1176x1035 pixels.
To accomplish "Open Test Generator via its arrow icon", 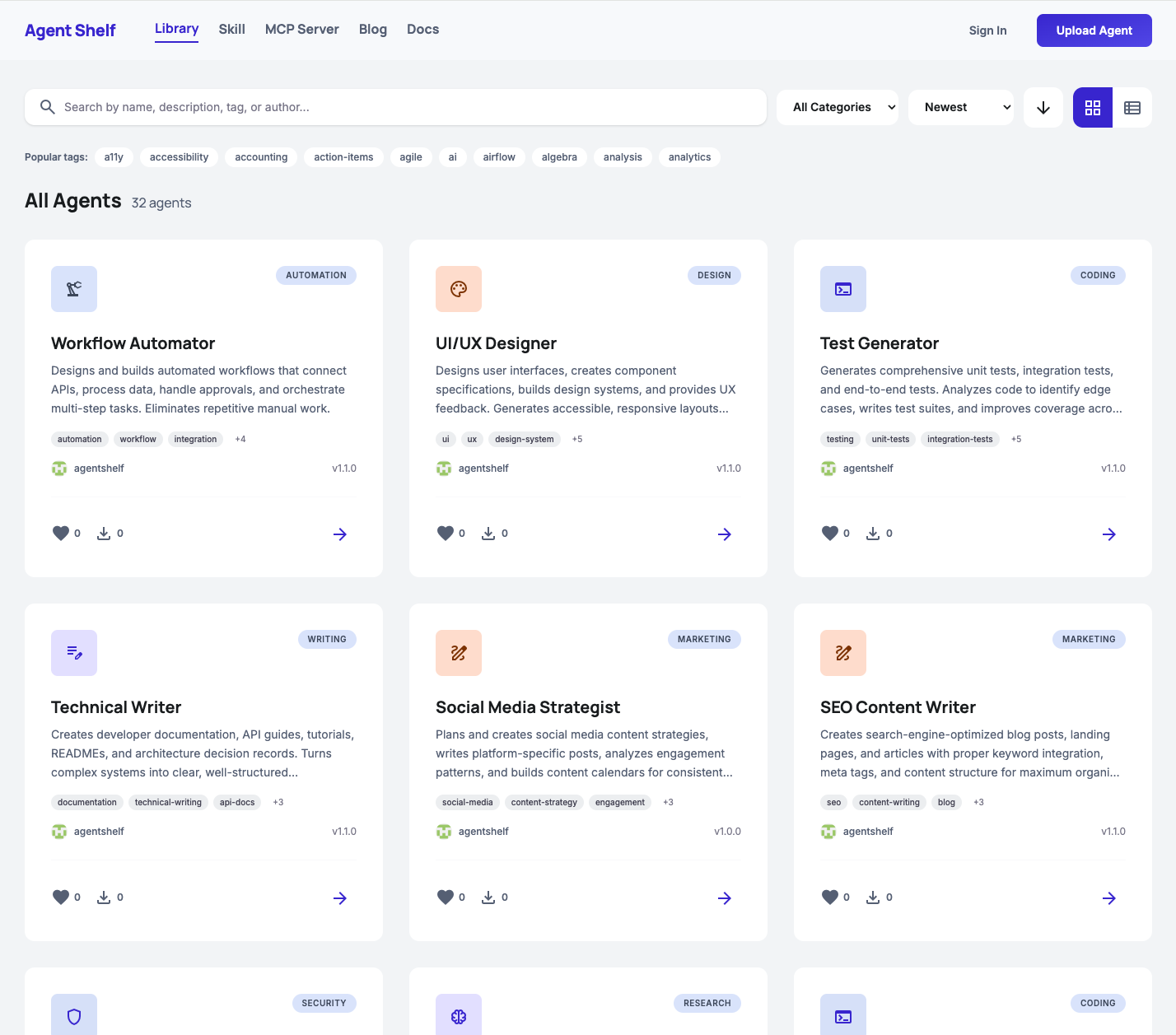I will (1109, 534).
